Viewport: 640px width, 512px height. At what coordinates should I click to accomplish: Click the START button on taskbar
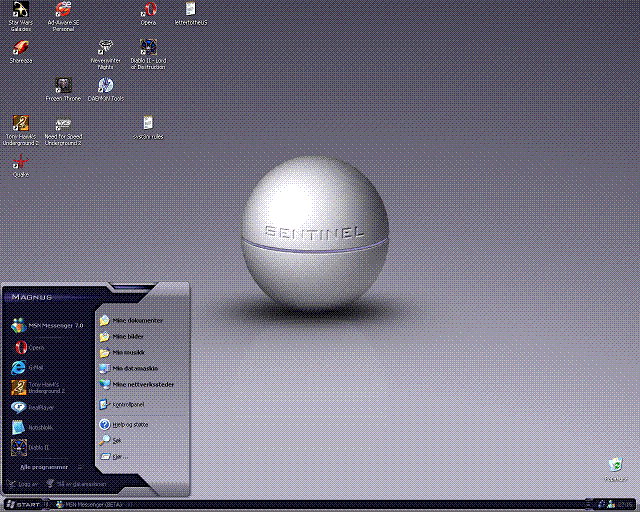[x=23, y=505]
